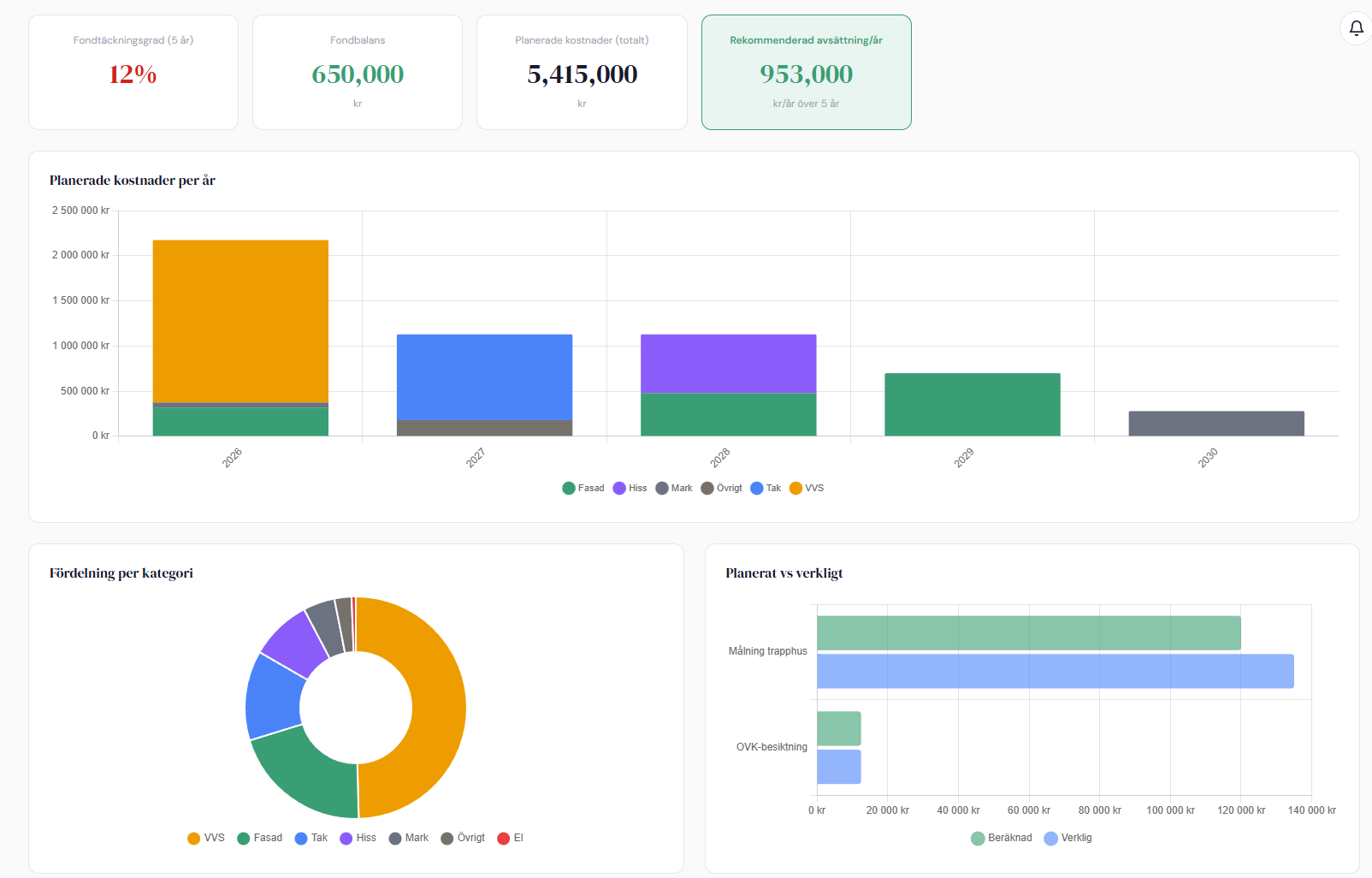Click the orange VVS bar for 2026
This screenshot has width=1372, height=878.
(x=240, y=321)
